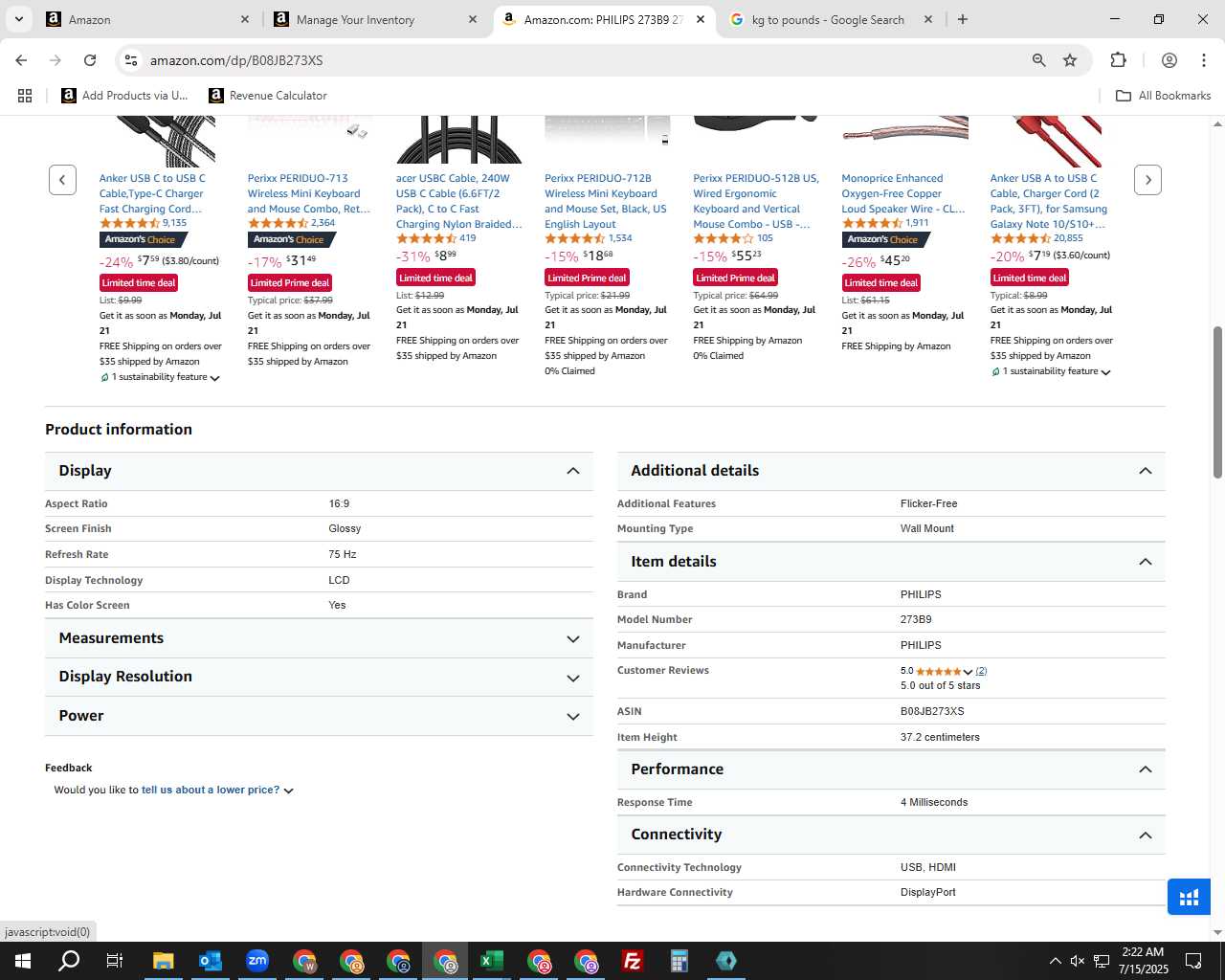Open Task View in the taskbar
This screenshot has height=980, width=1225.
(x=115, y=961)
